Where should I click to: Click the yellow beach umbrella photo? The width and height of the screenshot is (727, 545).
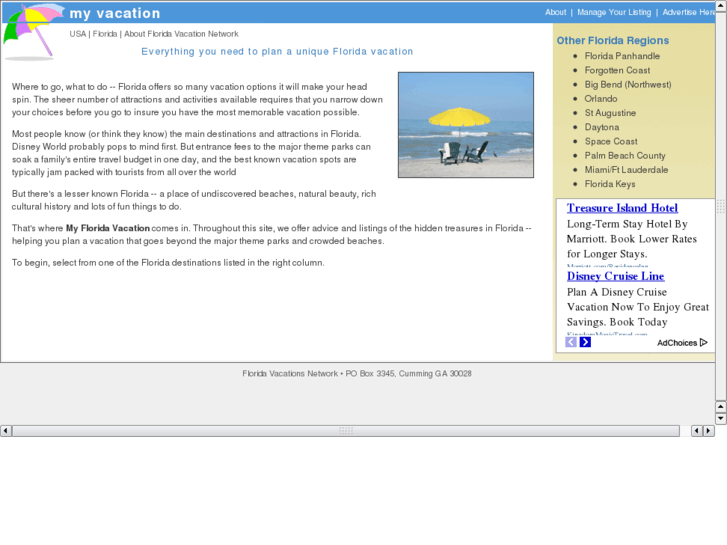tap(466, 125)
